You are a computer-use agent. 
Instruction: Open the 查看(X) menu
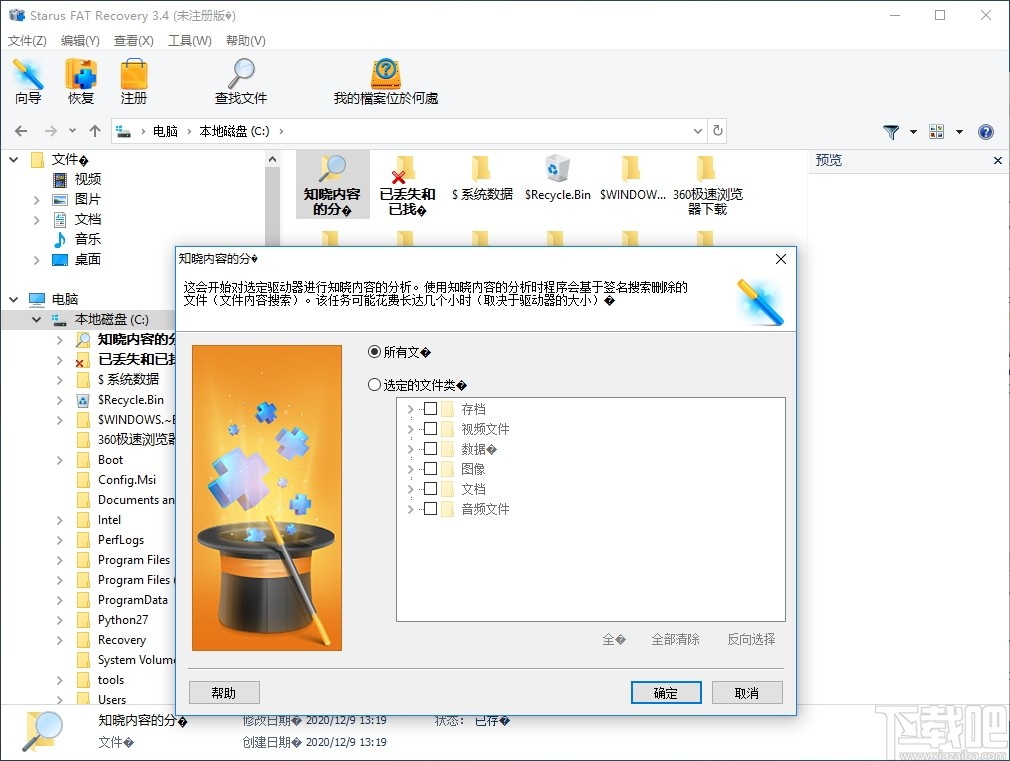point(133,41)
